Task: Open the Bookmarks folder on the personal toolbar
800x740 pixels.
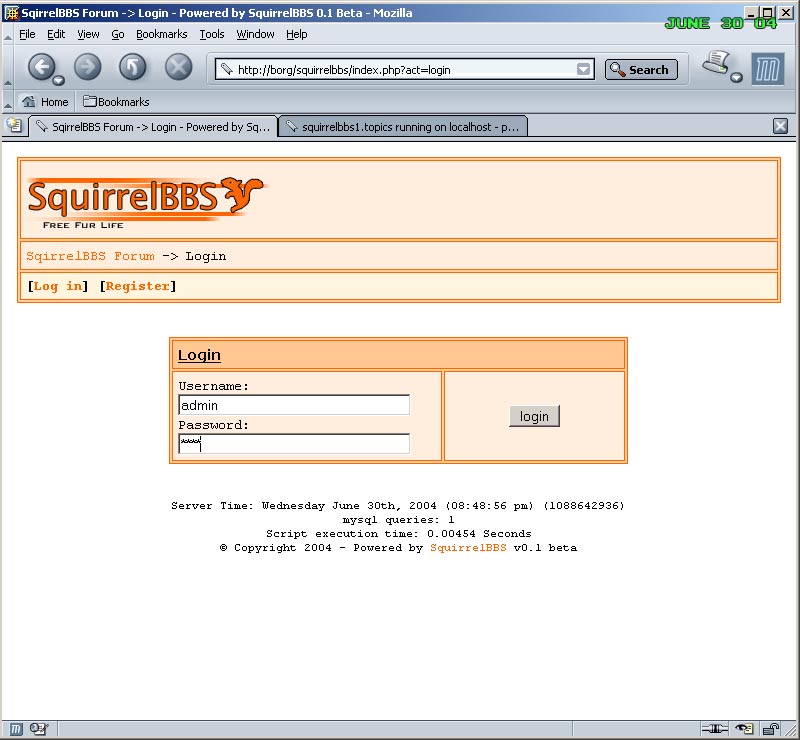Action: [x=116, y=102]
